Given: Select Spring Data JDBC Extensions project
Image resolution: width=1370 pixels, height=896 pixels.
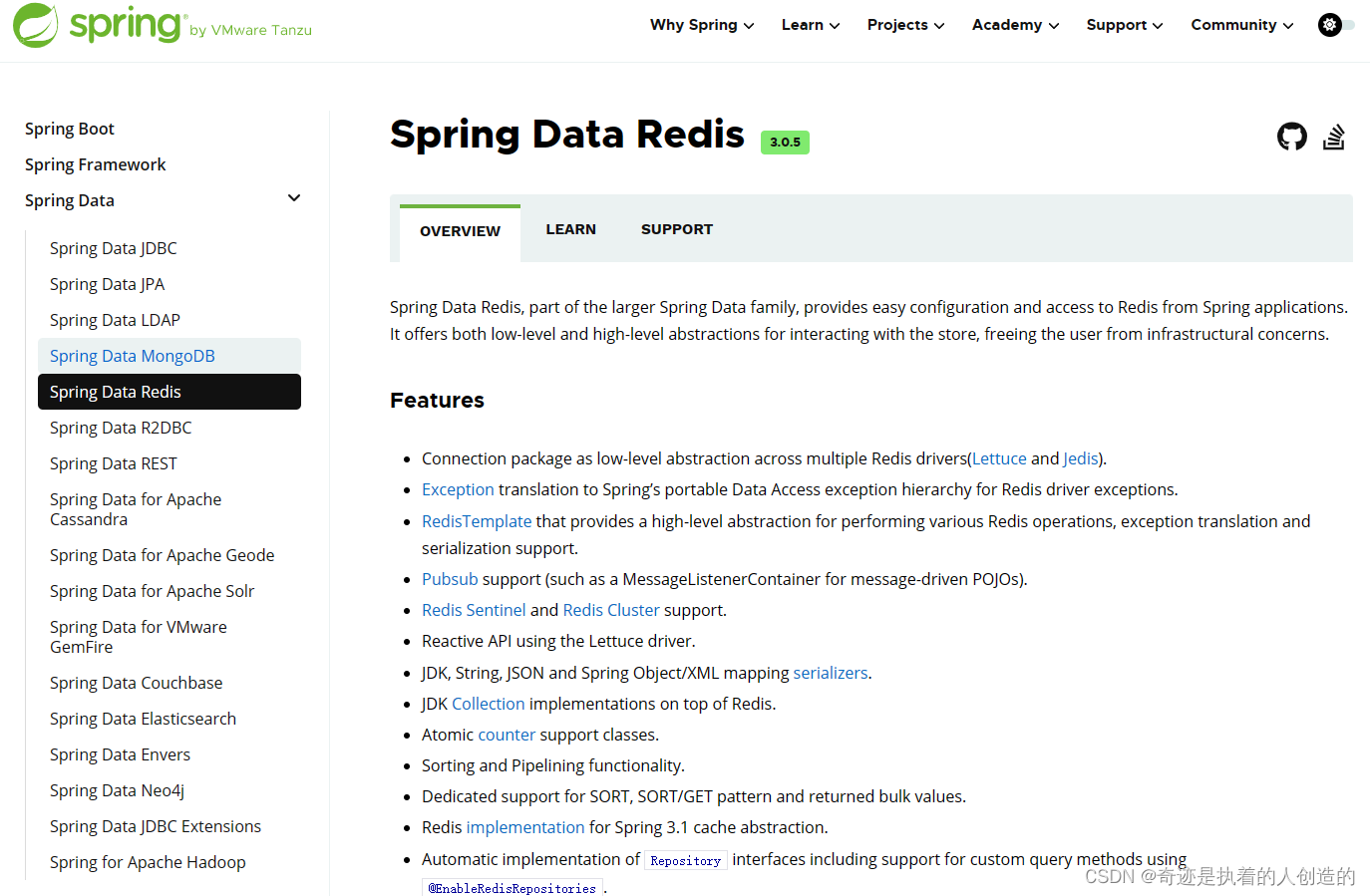Looking at the screenshot, I should pos(156,826).
